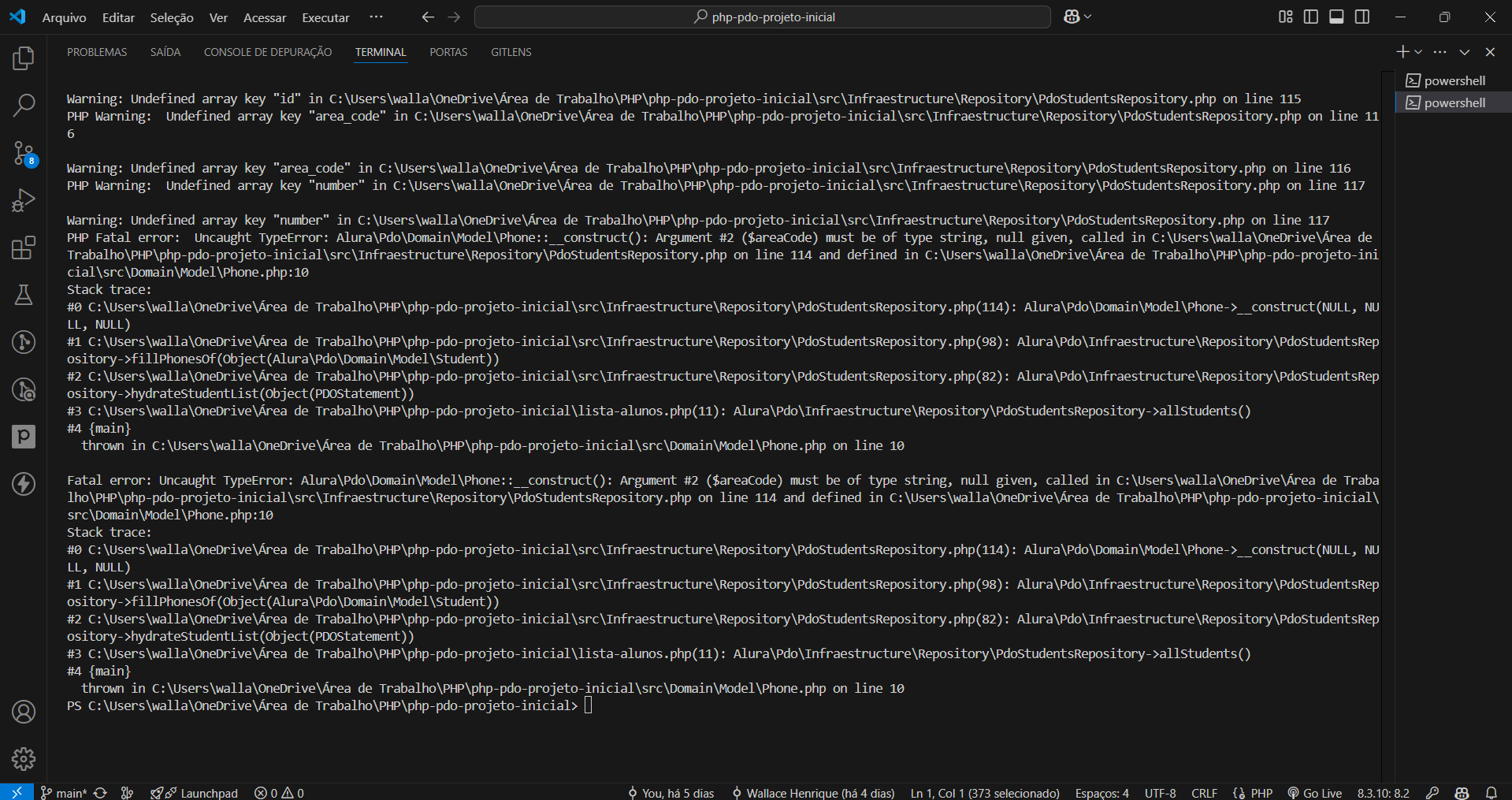
Task: Create a new terminal with plus icon
Action: [x=1402, y=52]
